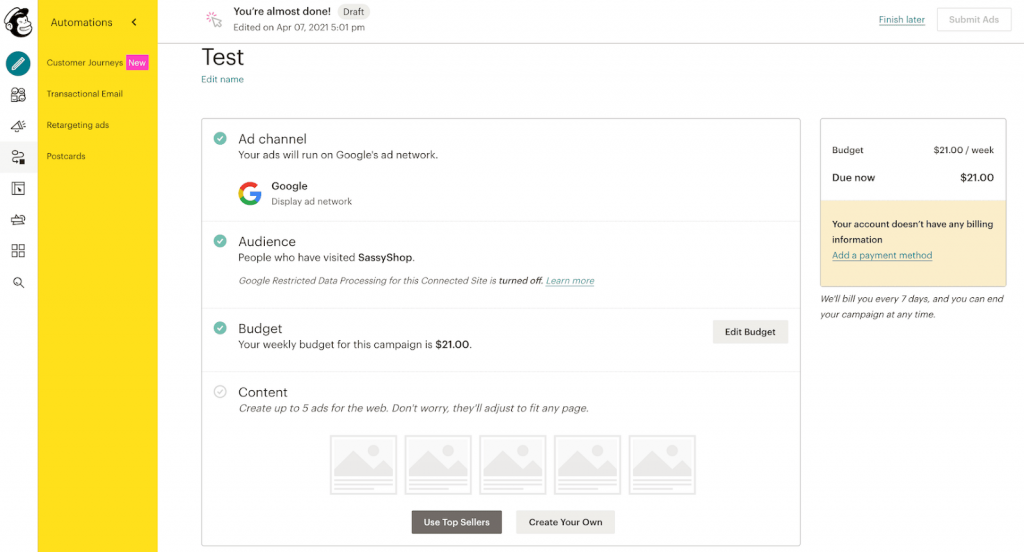Open the Create pencil icon
Image resolution: width=1024 pixels, height=552 pixels.
[18, 63]
